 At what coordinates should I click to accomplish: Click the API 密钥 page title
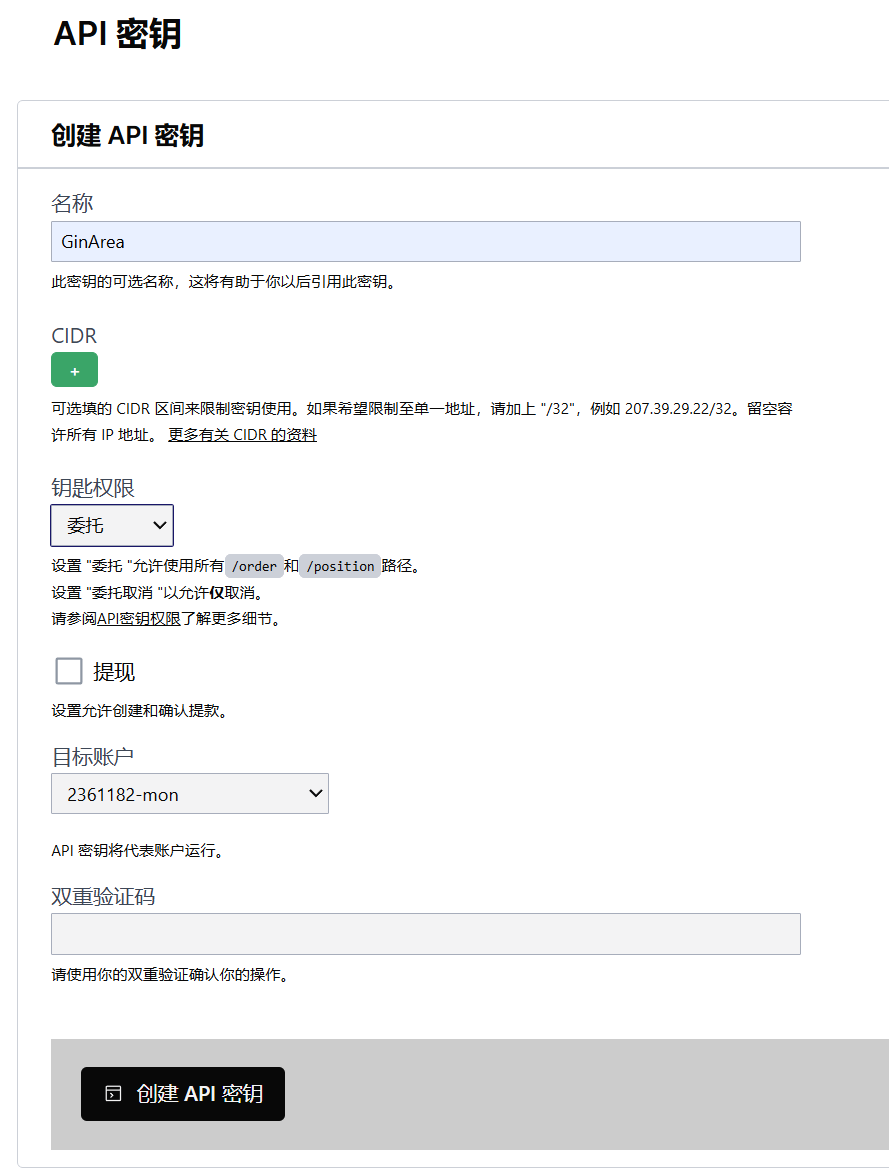point(118,34)
